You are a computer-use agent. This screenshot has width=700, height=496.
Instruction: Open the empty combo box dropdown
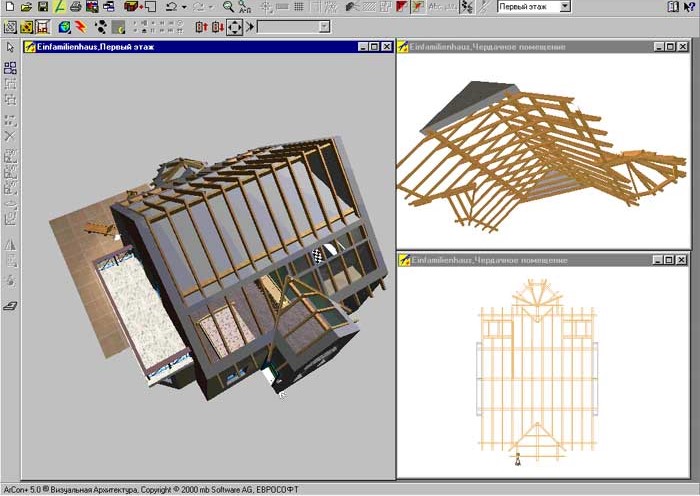325,27
